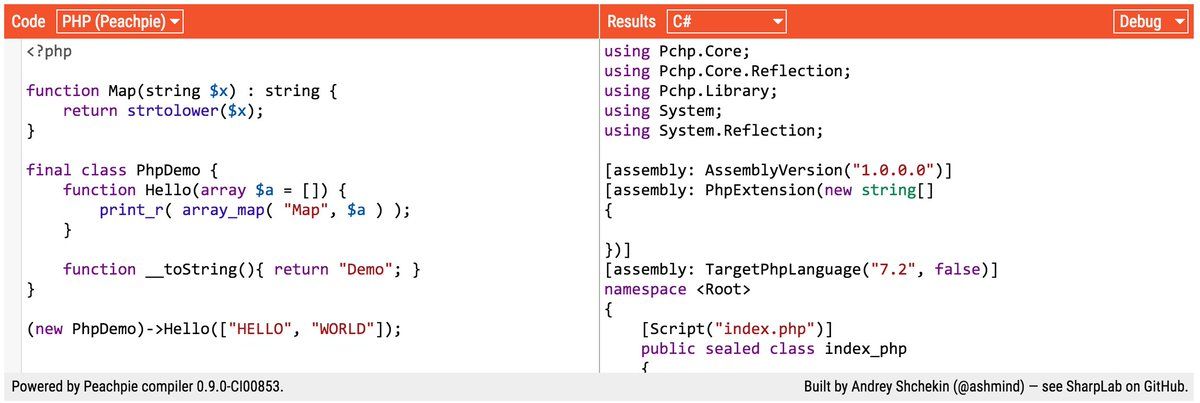Open the C# results language dropdown
Viewport: 1200px width, 403px height.
[x=726, y=21]
